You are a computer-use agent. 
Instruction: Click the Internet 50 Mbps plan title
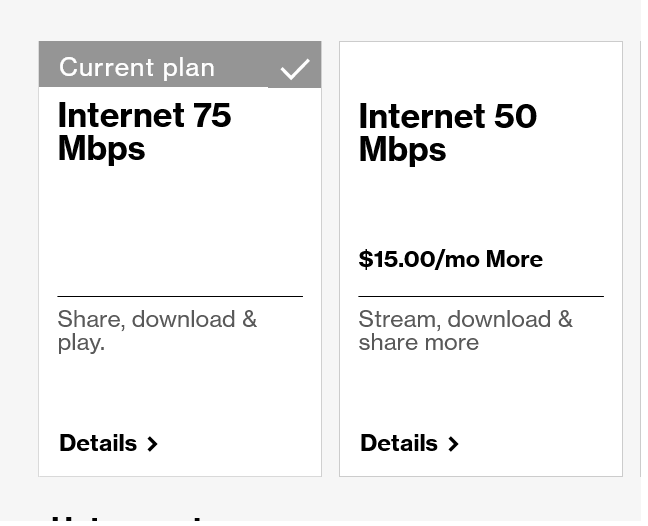pyautogui.click(x=447, y=132)
